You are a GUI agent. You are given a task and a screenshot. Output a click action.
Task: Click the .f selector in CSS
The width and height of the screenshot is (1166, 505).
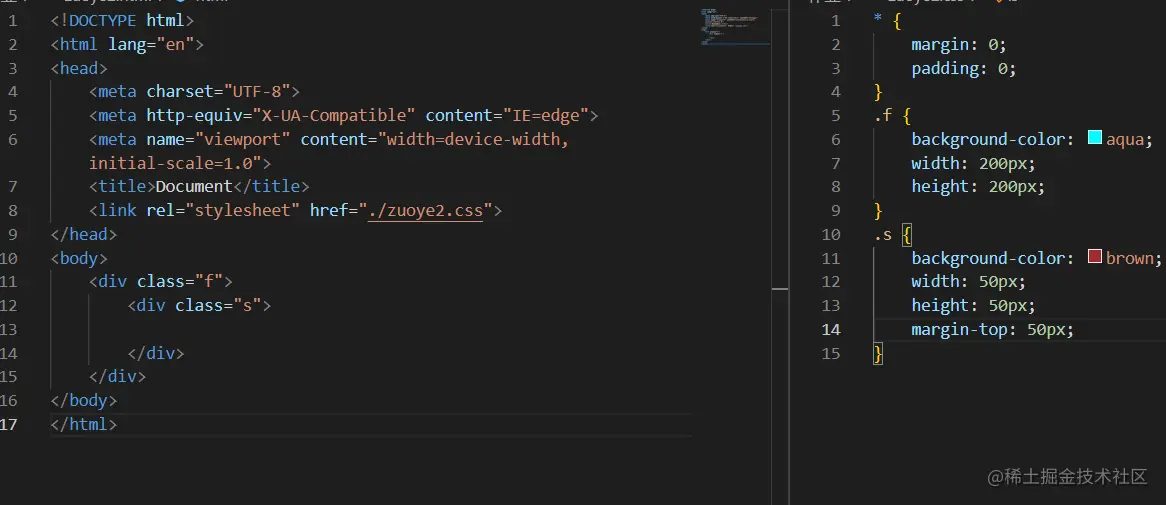(x=883, y=116)
